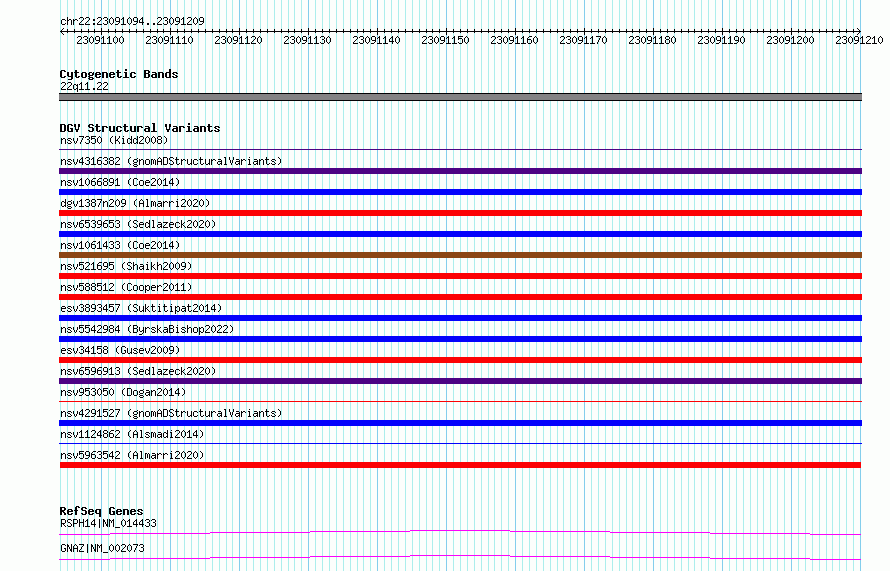Viewport: 890px width, 571px height.
Task: Click the thin blue nsv1124862 feature line
Action: [x=460, y=443]
